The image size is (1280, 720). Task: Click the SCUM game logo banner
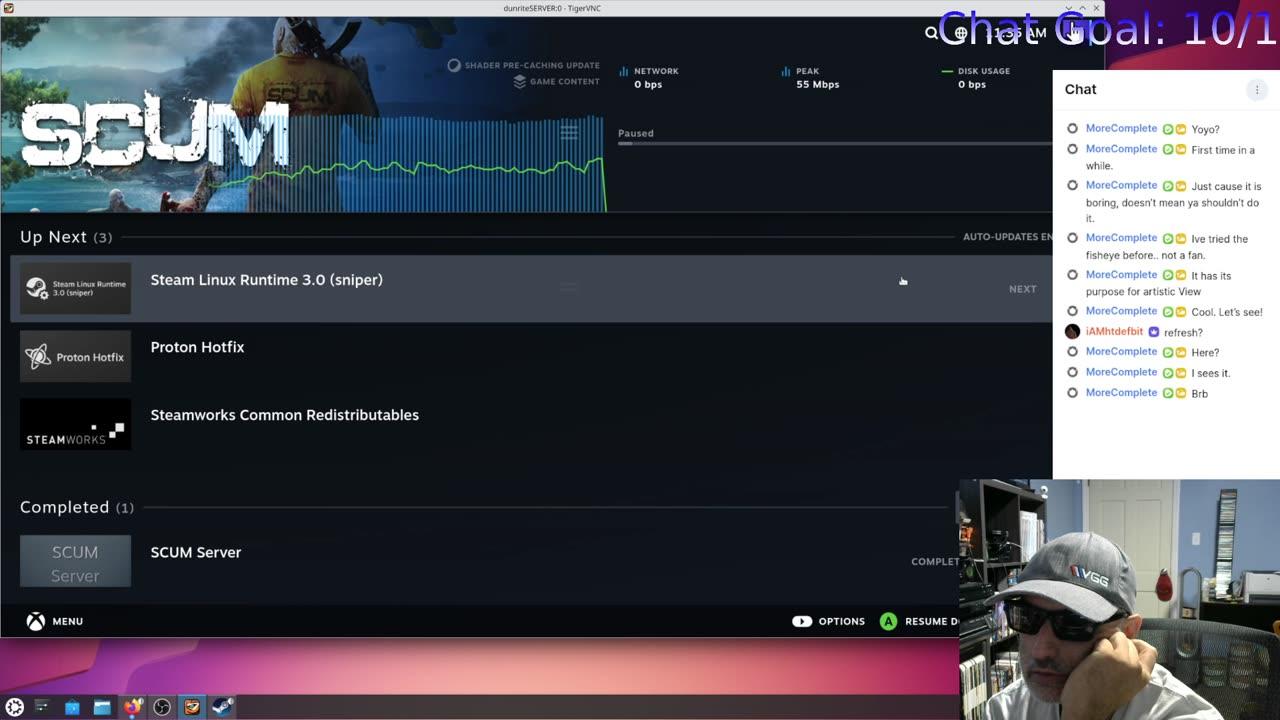[155, 130]
